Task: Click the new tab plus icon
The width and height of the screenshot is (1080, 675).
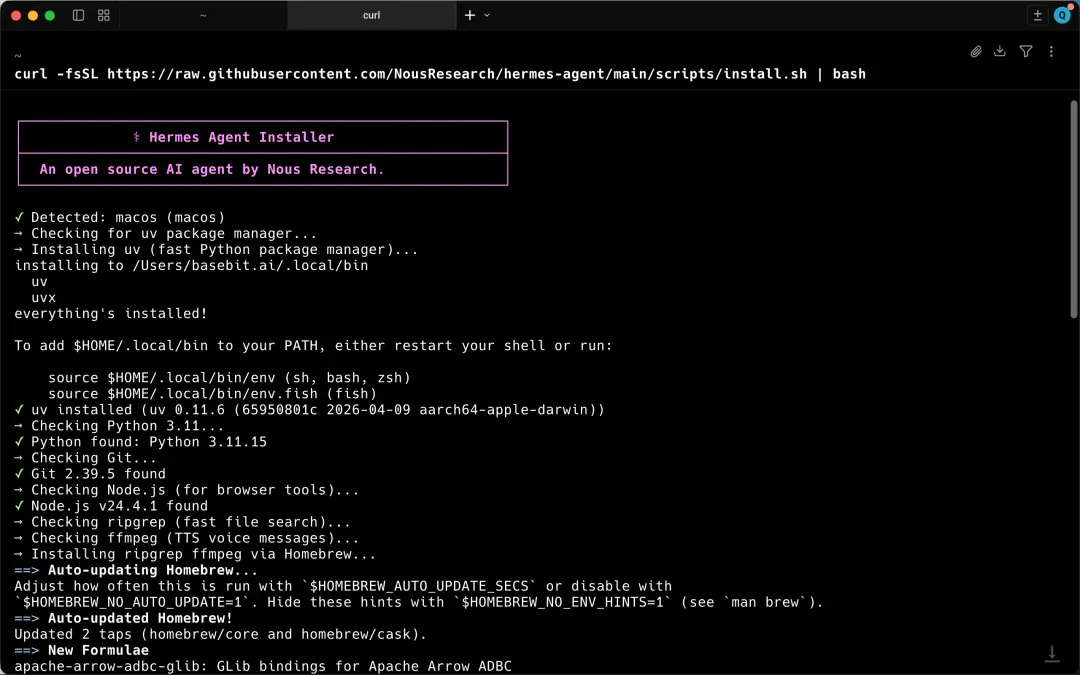Action: [x=470, y=15]
